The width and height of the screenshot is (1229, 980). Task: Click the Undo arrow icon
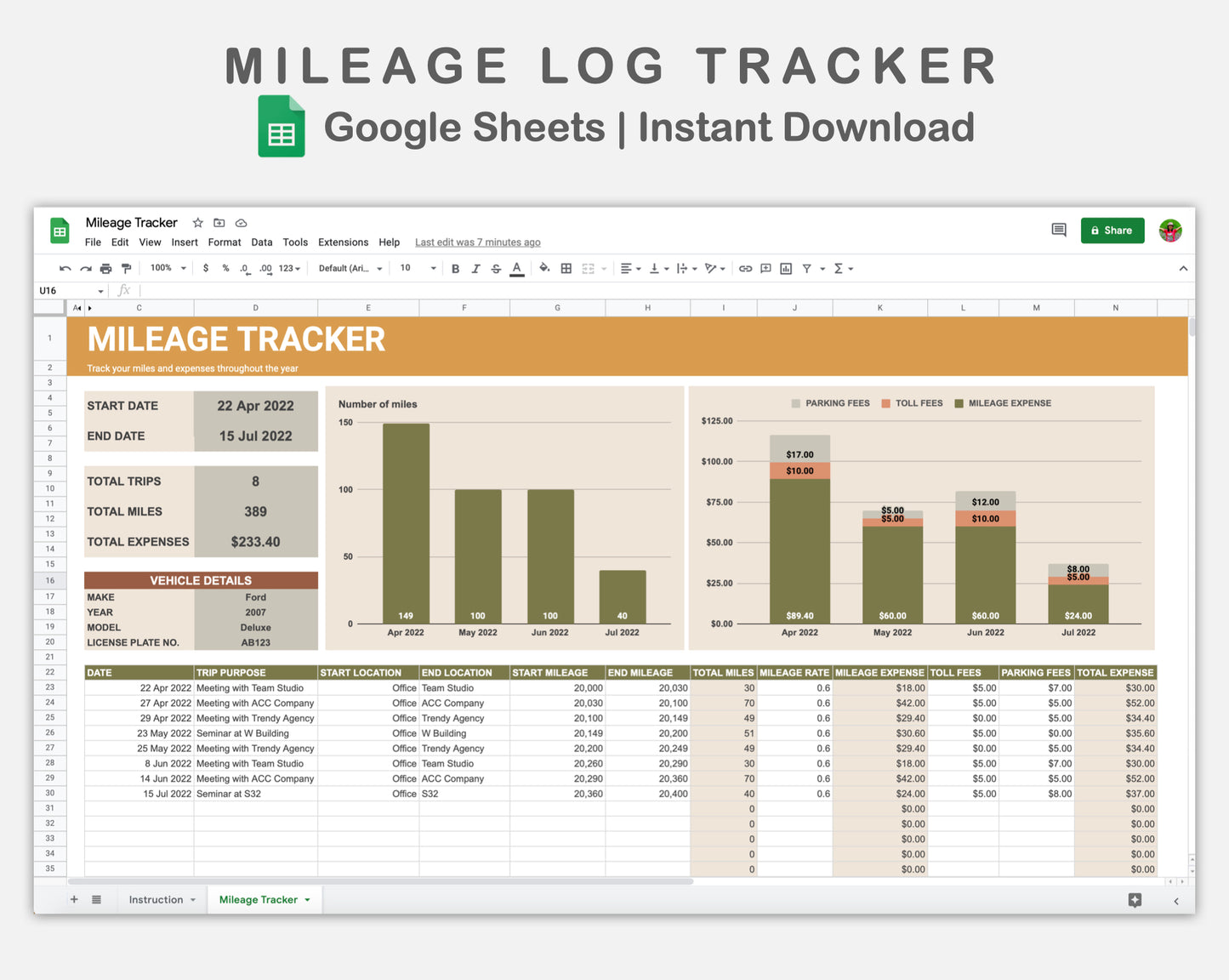click(66, 268)
